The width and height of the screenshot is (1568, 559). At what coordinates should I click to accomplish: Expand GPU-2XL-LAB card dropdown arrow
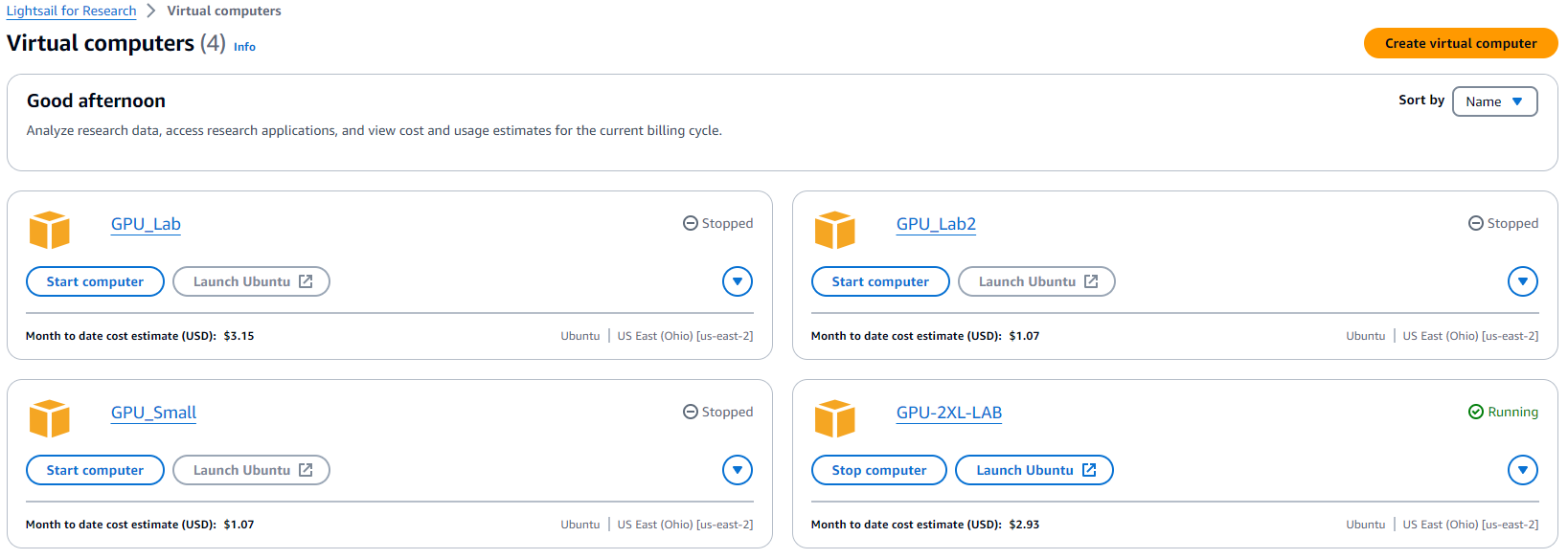1523,470
